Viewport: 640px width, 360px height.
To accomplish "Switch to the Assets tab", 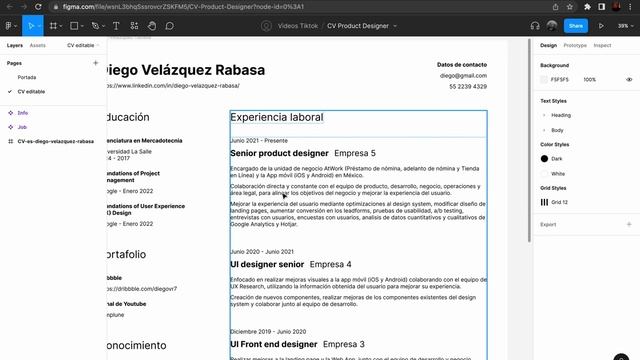I will [x=38, y=45].
